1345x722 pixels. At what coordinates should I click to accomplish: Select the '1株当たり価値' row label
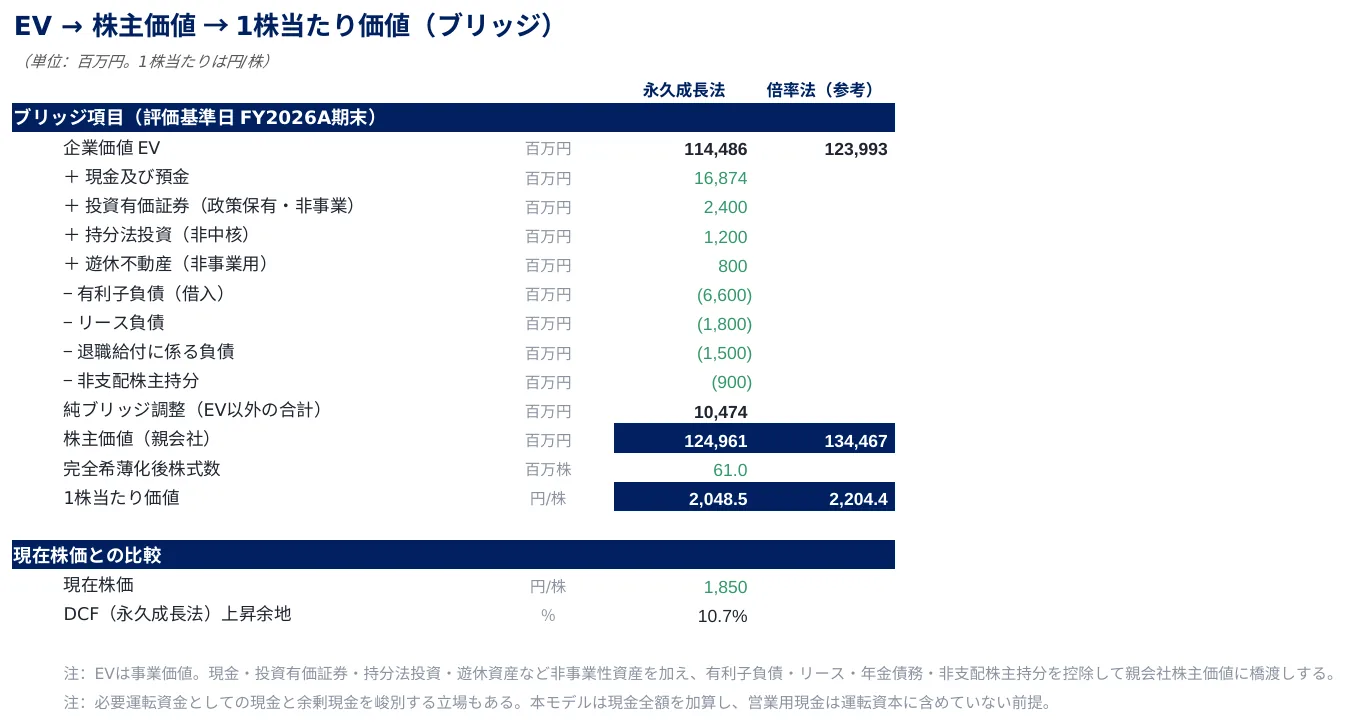coord(121,497)
